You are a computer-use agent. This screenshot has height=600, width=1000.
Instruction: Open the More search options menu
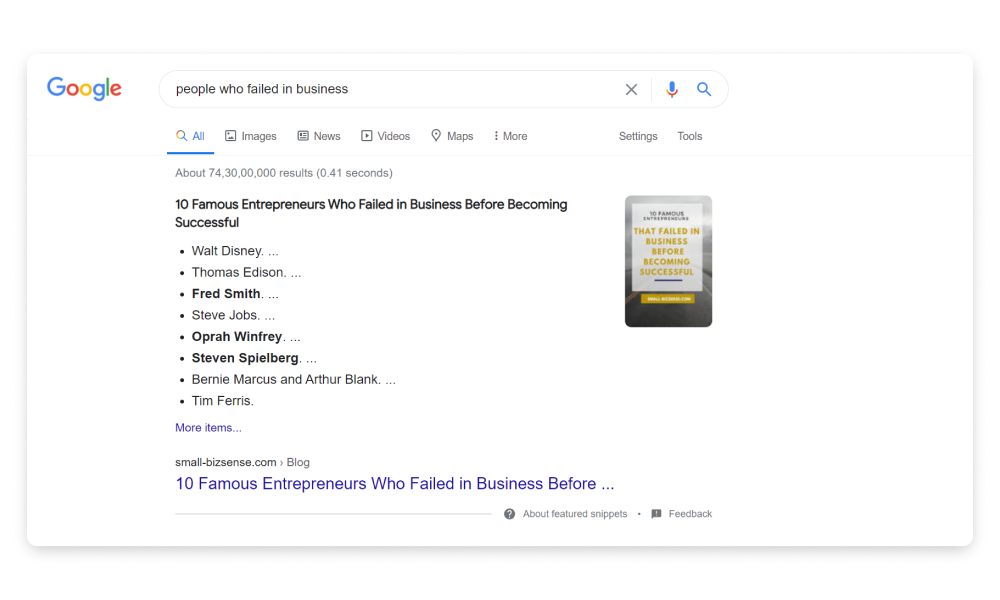coord(510,136)
